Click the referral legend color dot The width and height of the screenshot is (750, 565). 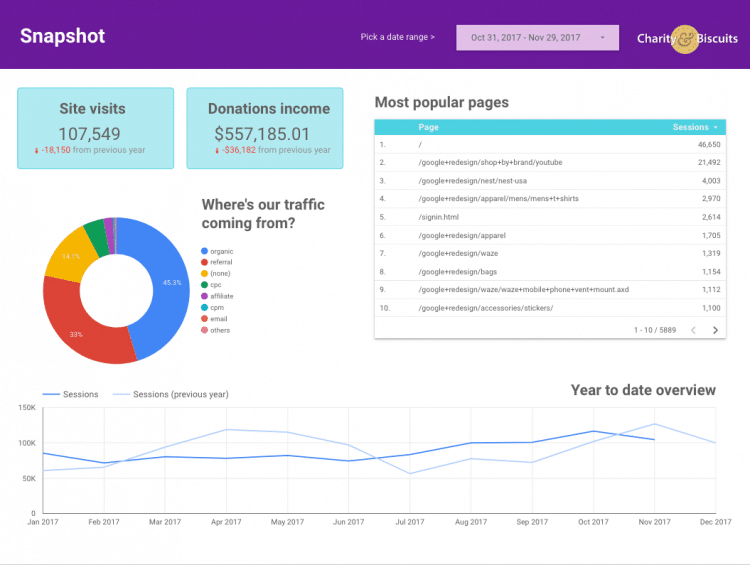(x=204, y=262)
